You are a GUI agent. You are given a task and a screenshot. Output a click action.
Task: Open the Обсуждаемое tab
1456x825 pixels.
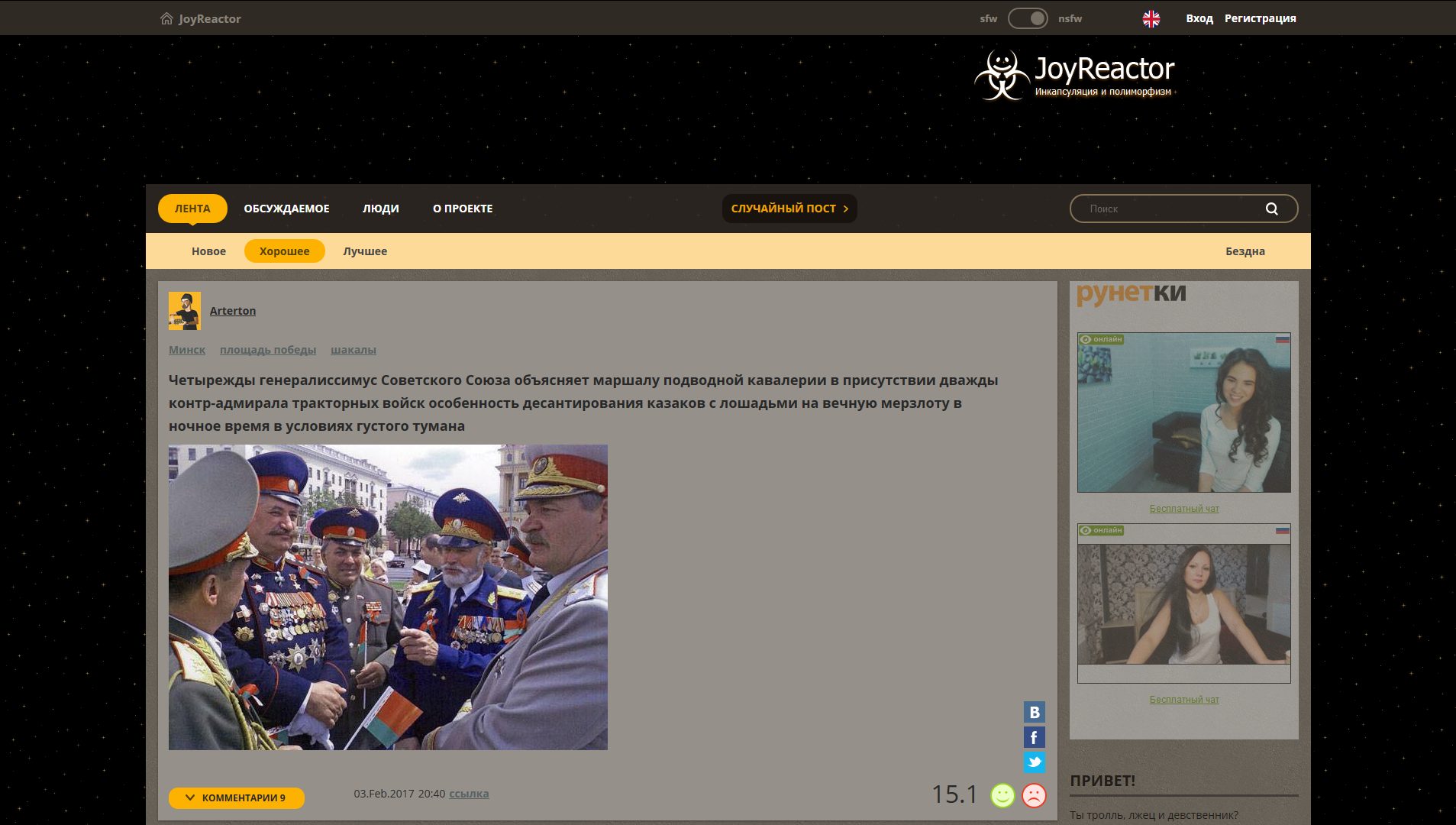(287, 209)
